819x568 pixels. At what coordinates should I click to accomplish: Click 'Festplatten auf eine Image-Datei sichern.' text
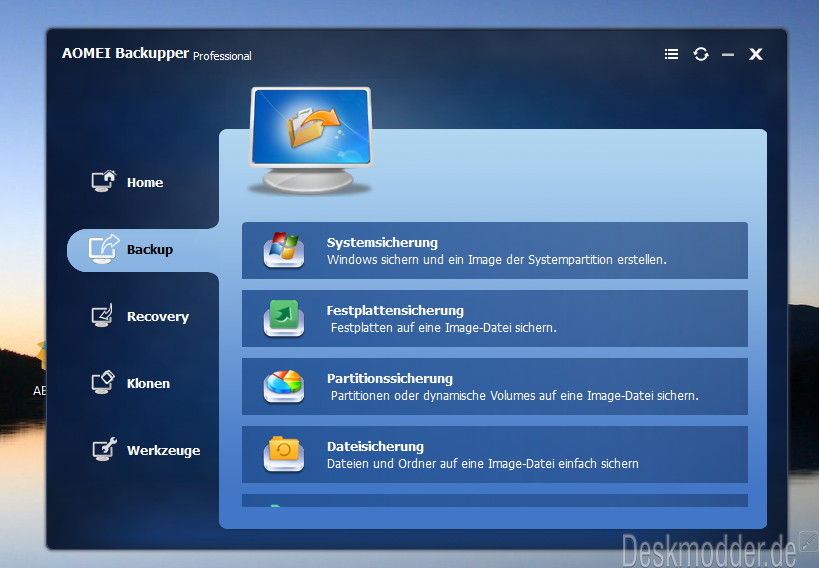pyautogui.click(x=443, y=328)
